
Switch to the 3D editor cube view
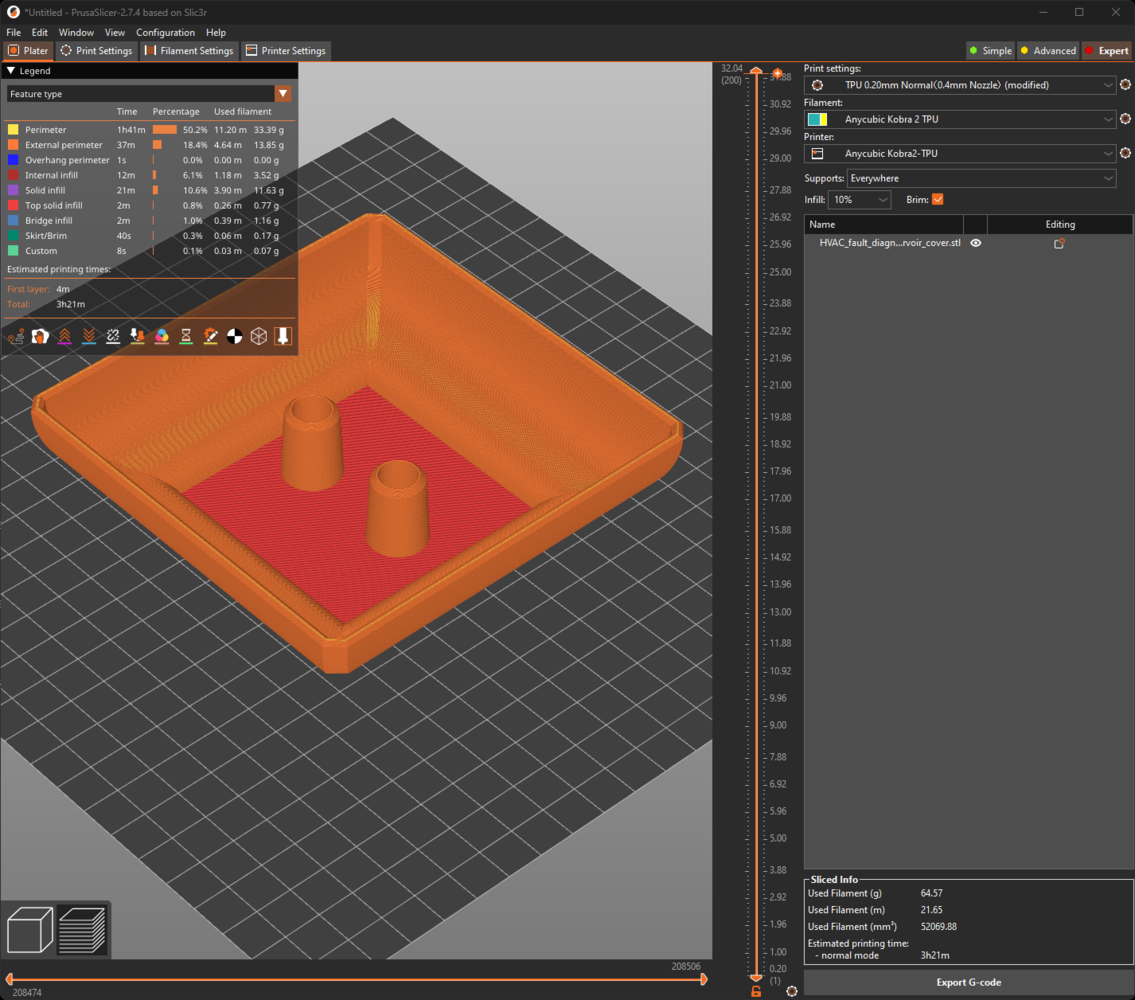click(x=30, y=929)
